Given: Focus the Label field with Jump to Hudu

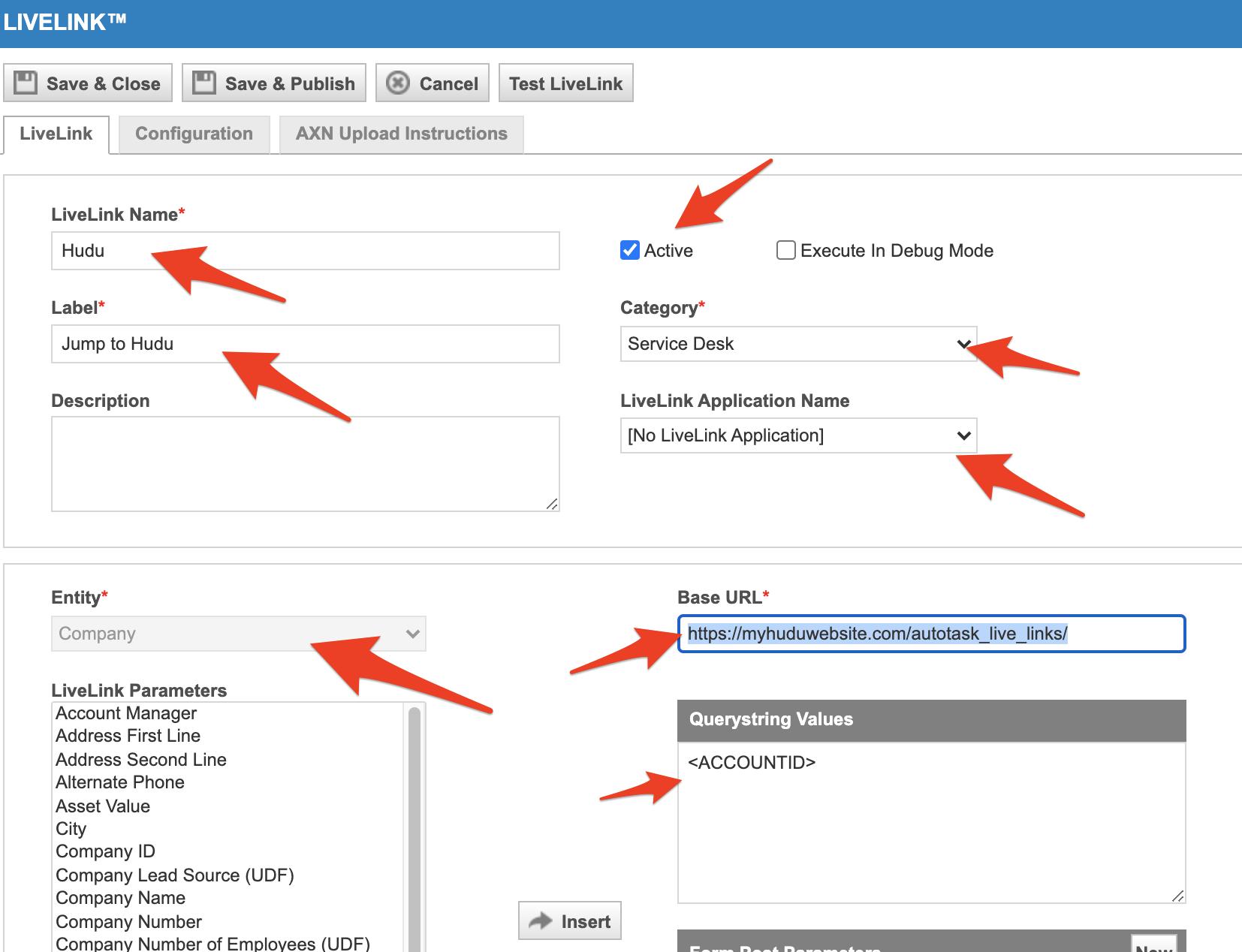Looking at the screenshot, I should coord(306,344).
